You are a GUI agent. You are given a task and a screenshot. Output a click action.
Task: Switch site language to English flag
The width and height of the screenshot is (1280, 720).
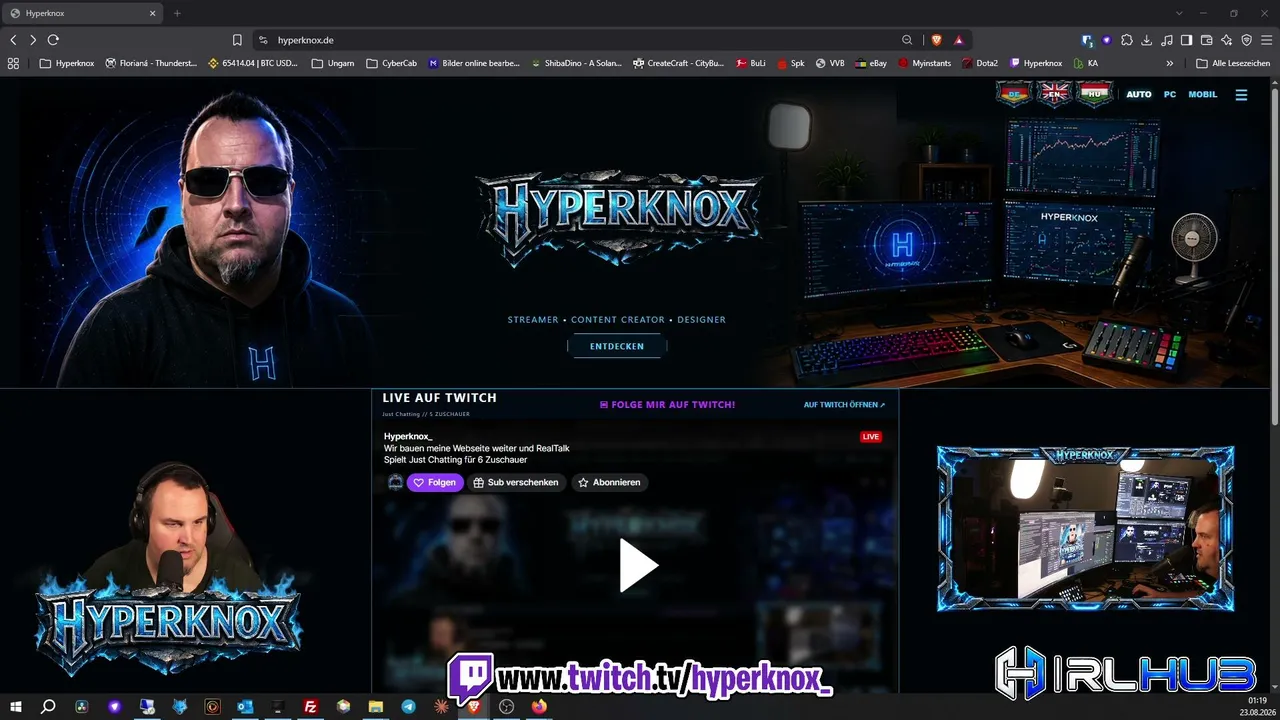(1054, 94)
